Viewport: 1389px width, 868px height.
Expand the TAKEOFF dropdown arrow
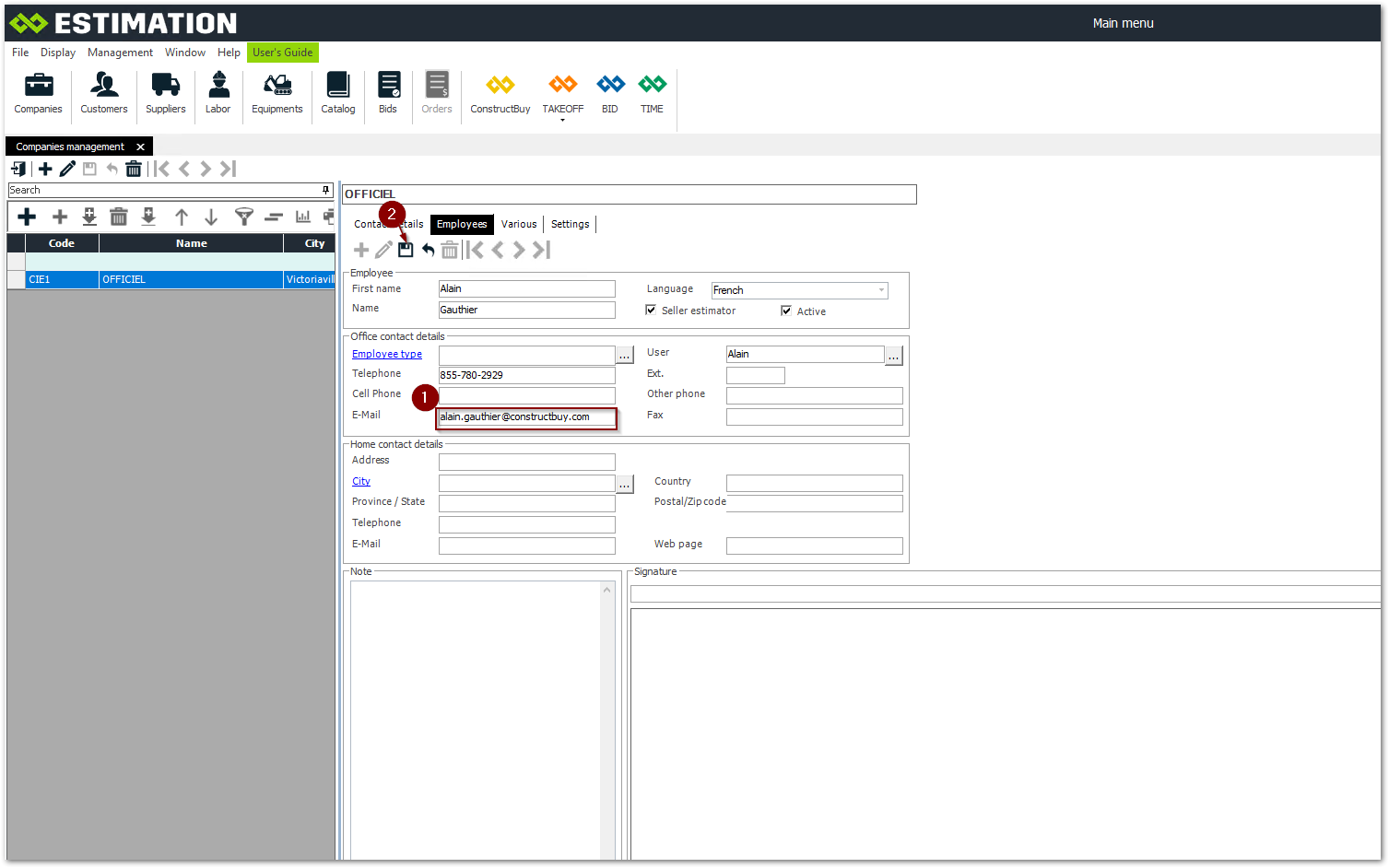click(x=562, y=121)
